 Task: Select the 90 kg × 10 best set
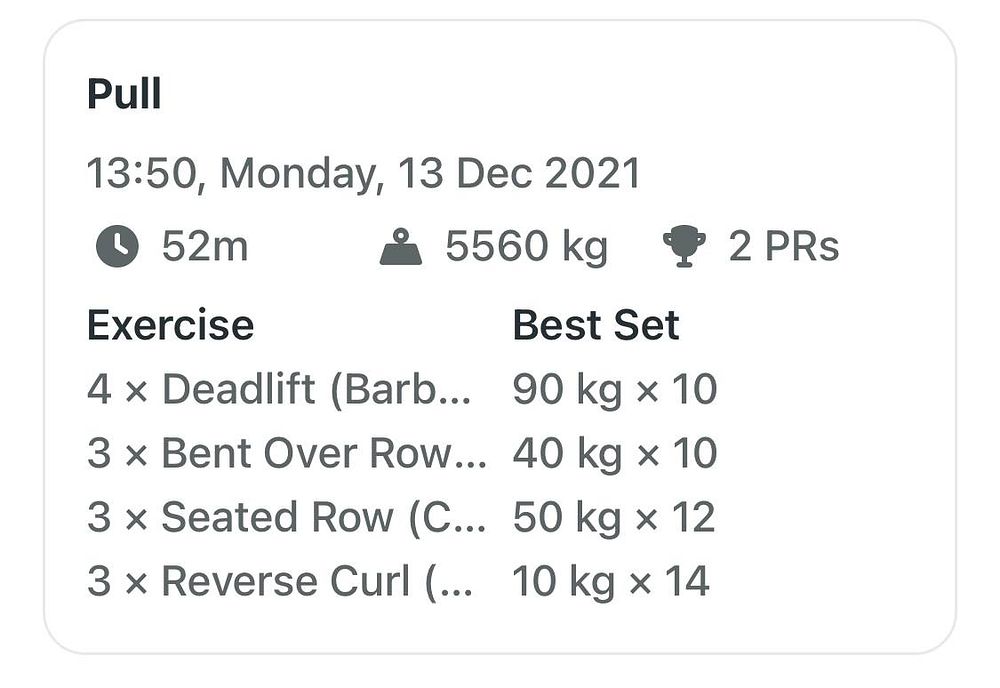pyautogui.click(x=615, y=390)
